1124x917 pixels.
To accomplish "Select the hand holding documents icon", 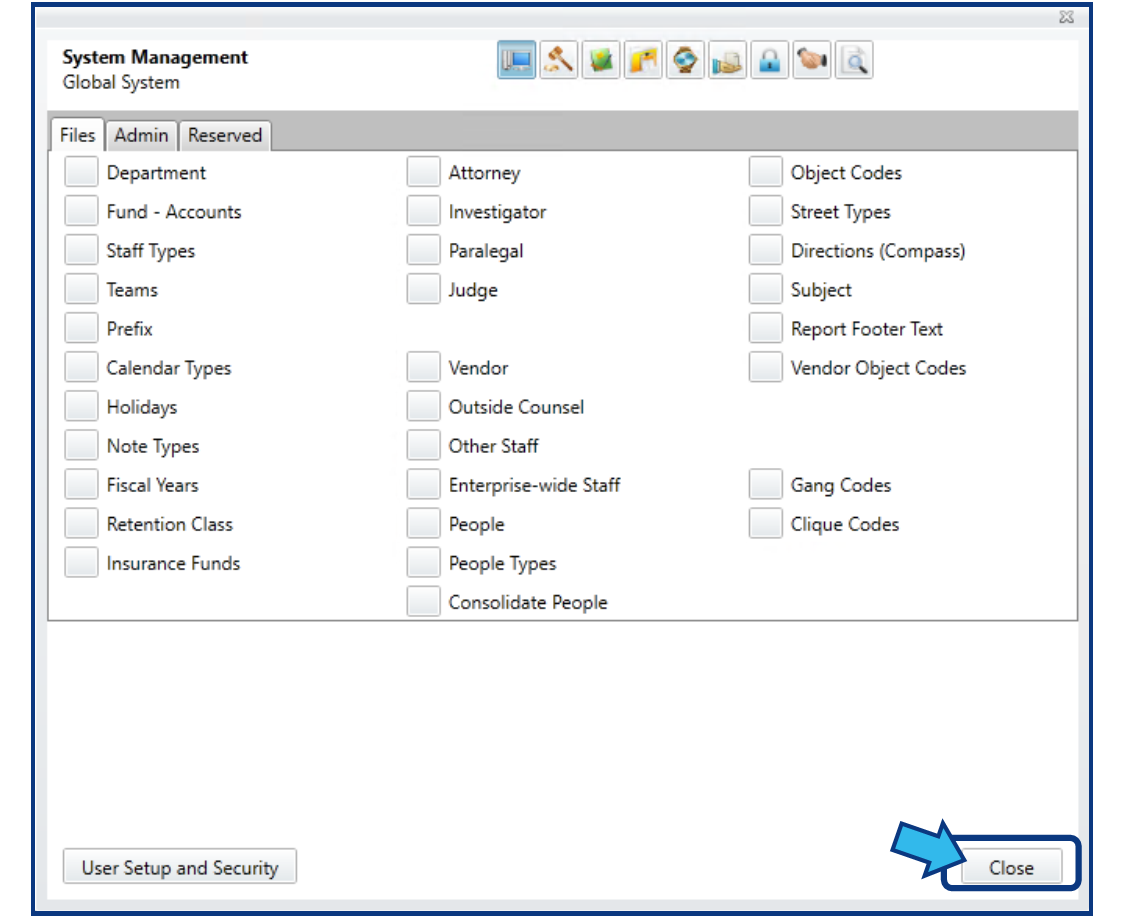I will pyautogui.click(x=727, y=60).
